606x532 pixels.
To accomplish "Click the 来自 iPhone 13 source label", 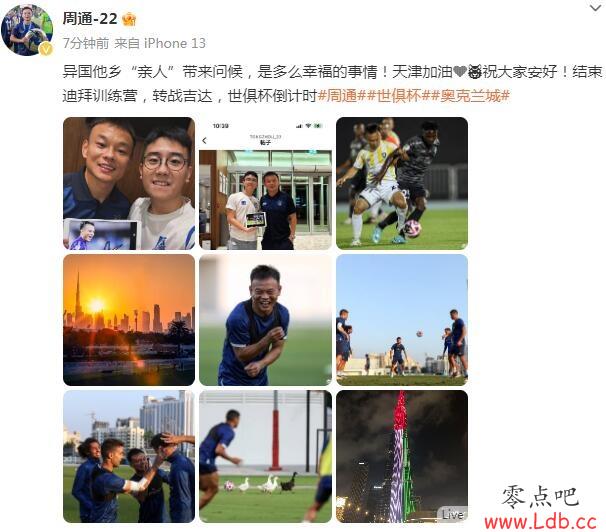I will click(x=160, y=43).
